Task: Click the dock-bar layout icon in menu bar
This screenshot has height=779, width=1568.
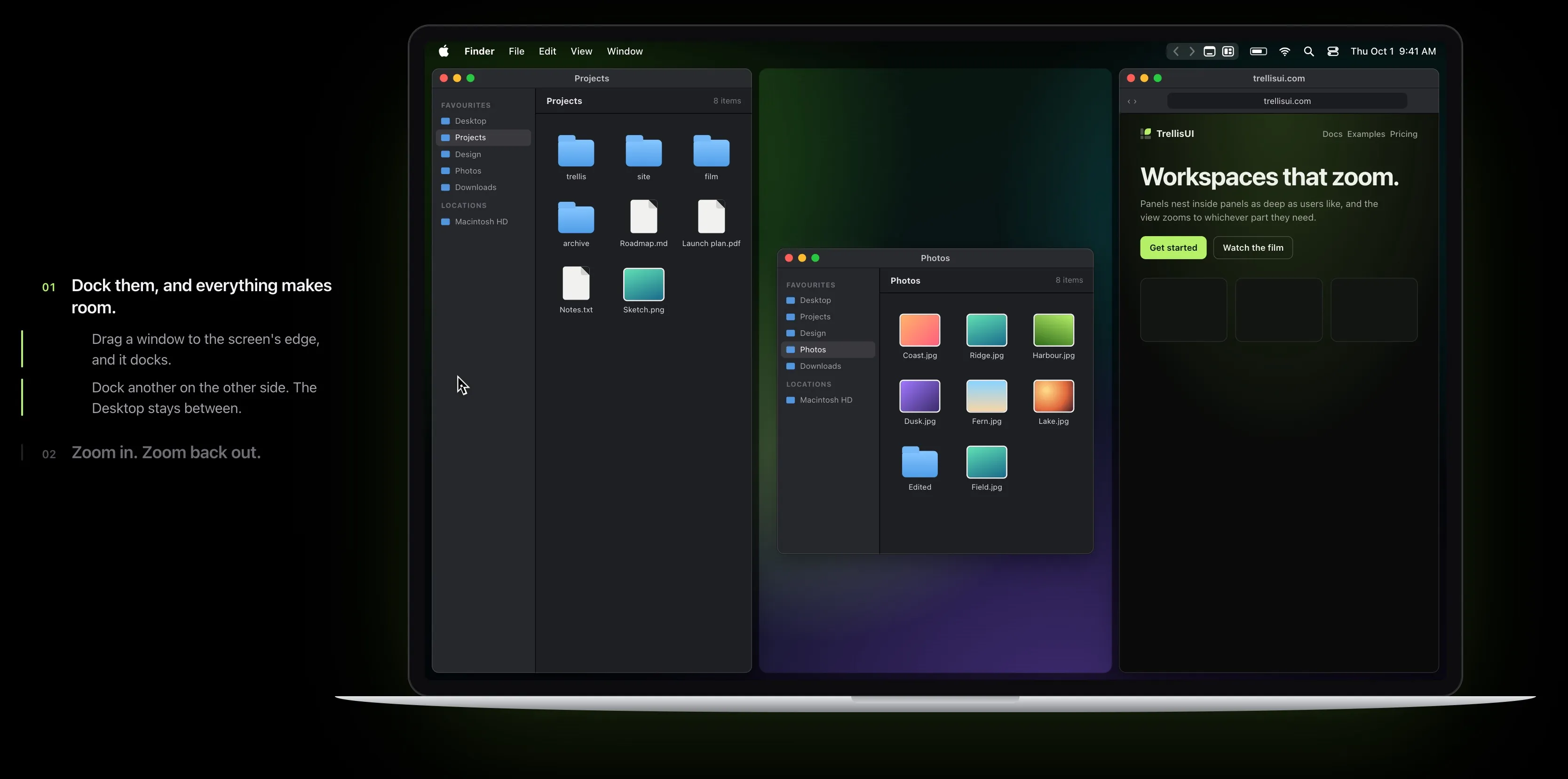Action: pyautogui.click(x=1210, y=51)
